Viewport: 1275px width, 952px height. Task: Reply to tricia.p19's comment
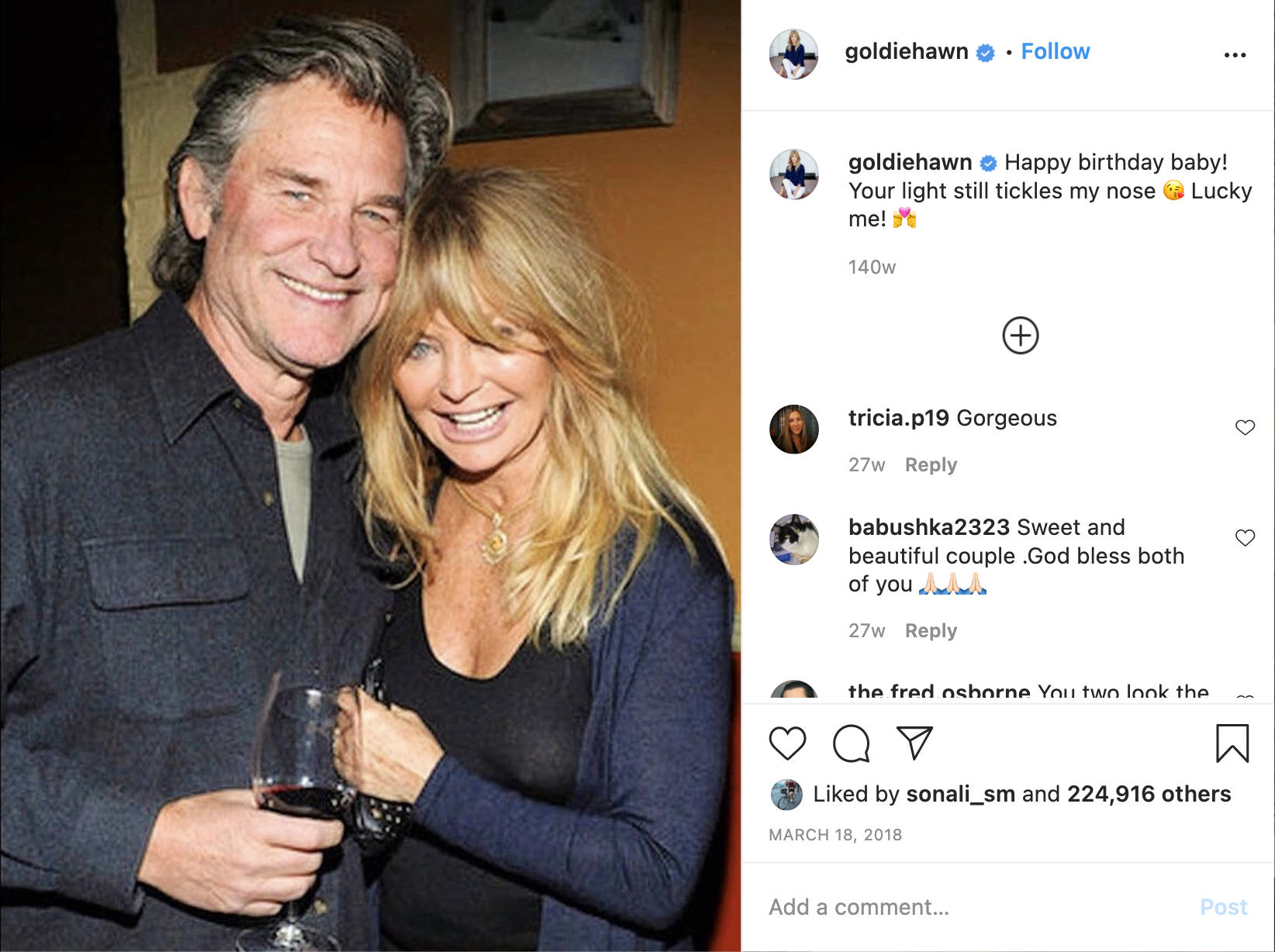click(x=931, y=464)
